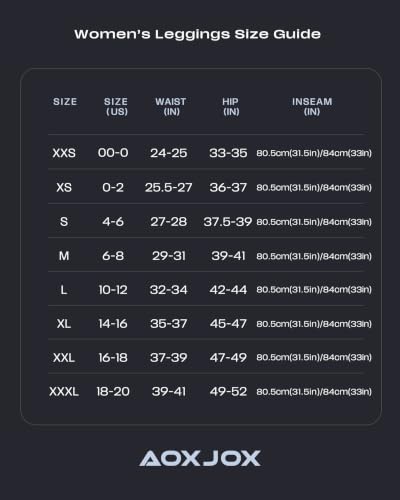Click the INSEAM (IN) column header
Image resolution: width=400 pixels, height=500 pixels.
click(x=312, y=106)
